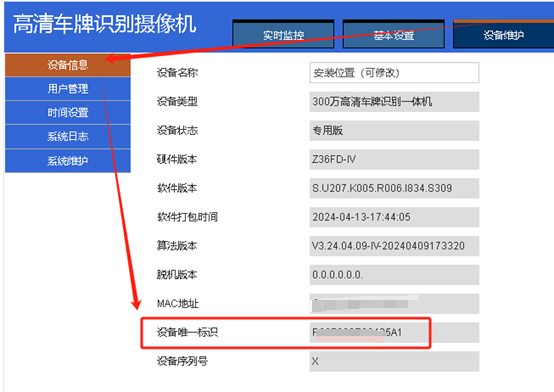Select 系统维护 in the sidebar
The width and height of the screenshot is (554, 392).
tap(68, 161)
